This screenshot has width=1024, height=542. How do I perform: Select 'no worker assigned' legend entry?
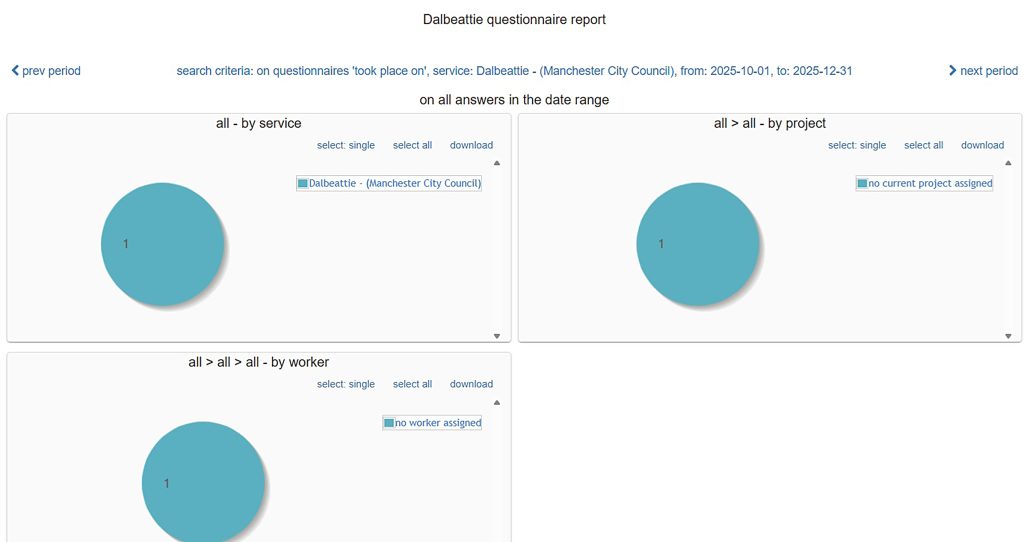tap(438, 423)
